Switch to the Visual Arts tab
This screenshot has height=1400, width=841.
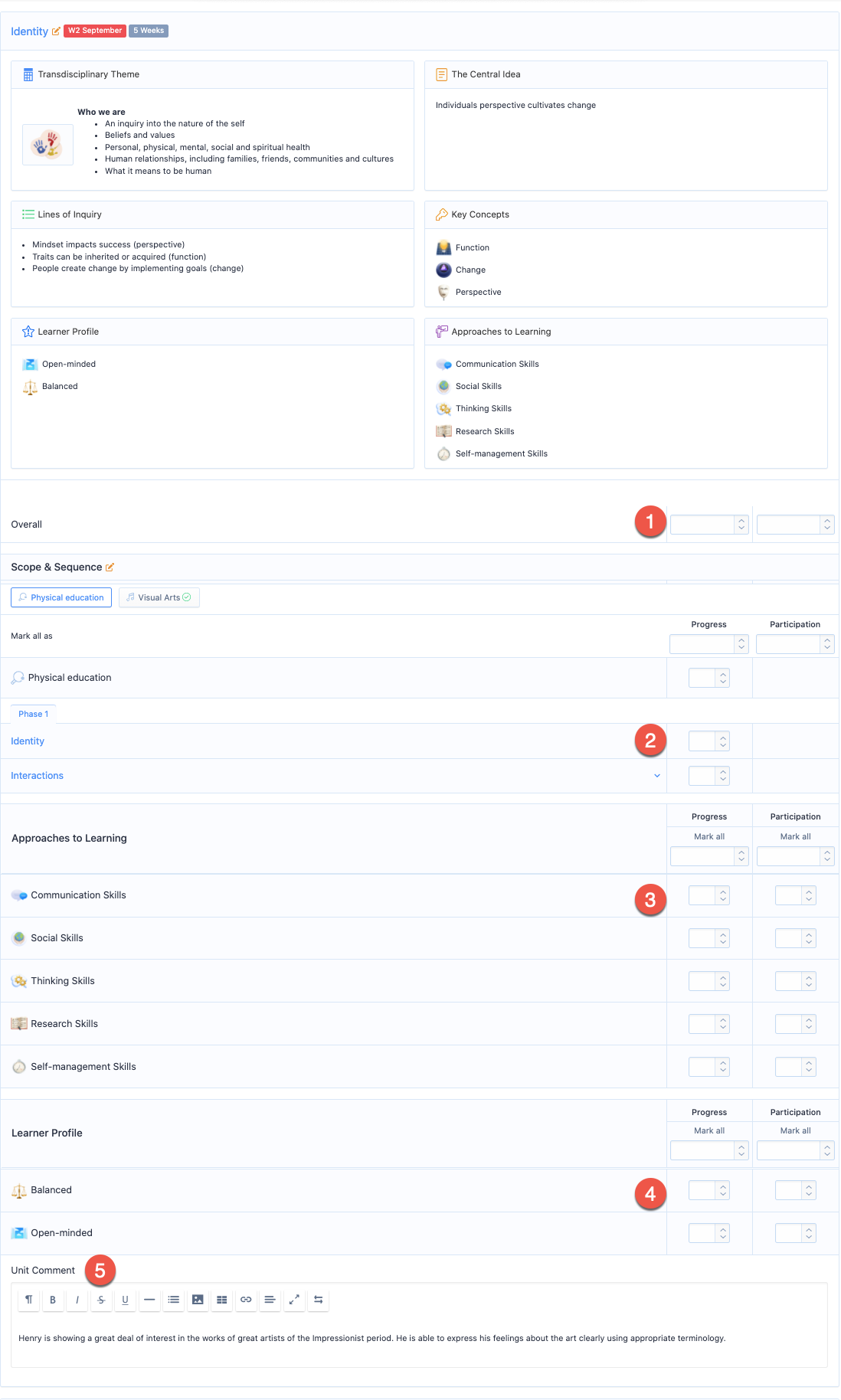(159, 597)
